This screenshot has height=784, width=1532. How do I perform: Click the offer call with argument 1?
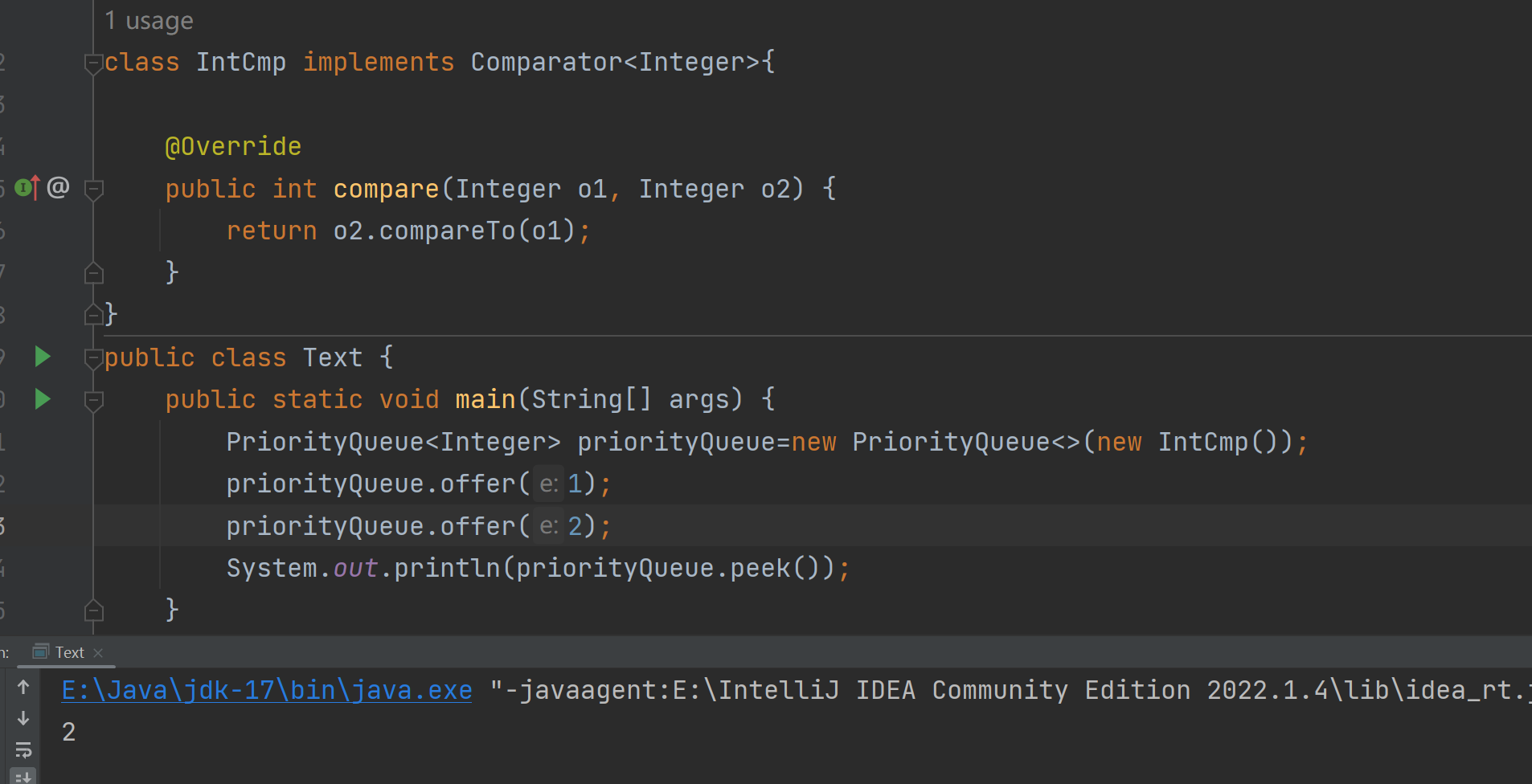click(x=412, y=484)
